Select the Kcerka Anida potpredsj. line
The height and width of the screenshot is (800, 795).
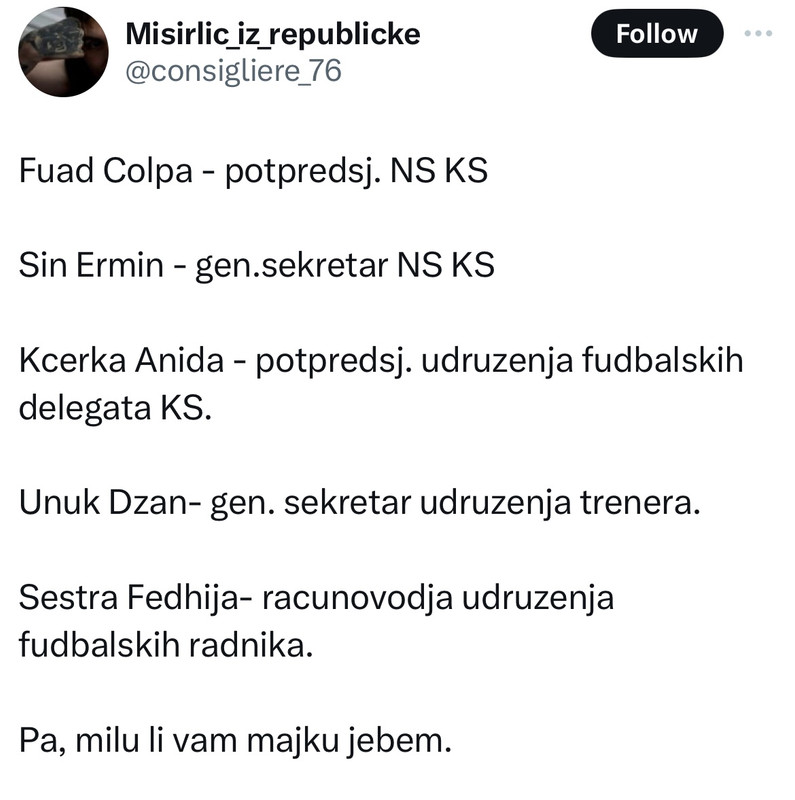coord(381,361)
